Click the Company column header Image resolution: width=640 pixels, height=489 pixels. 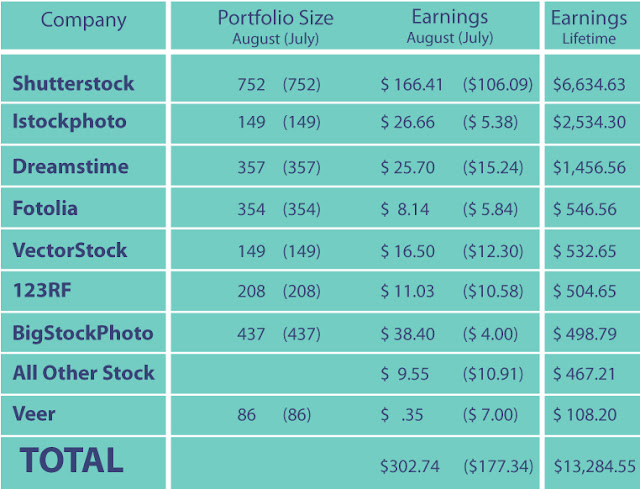point(83,20)
